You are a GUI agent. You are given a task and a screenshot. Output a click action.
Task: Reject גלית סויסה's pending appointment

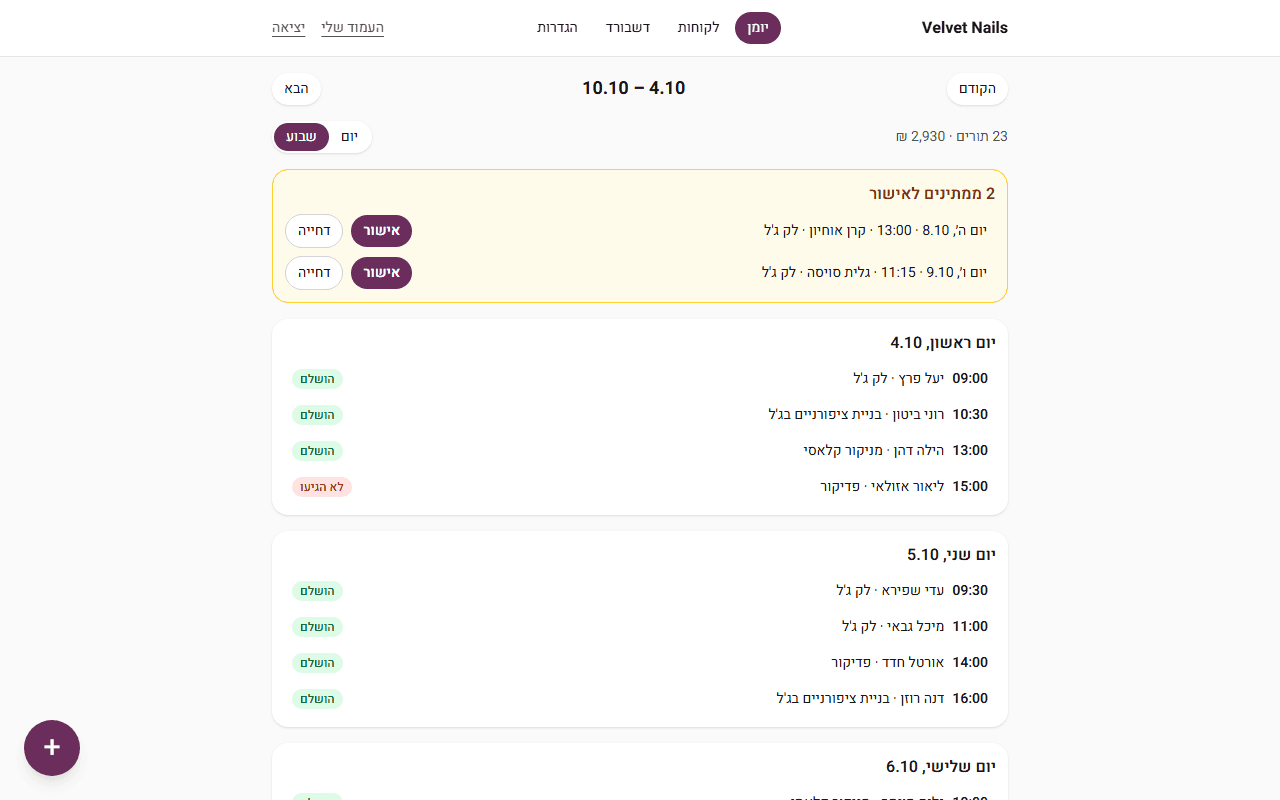pos(314,273)
